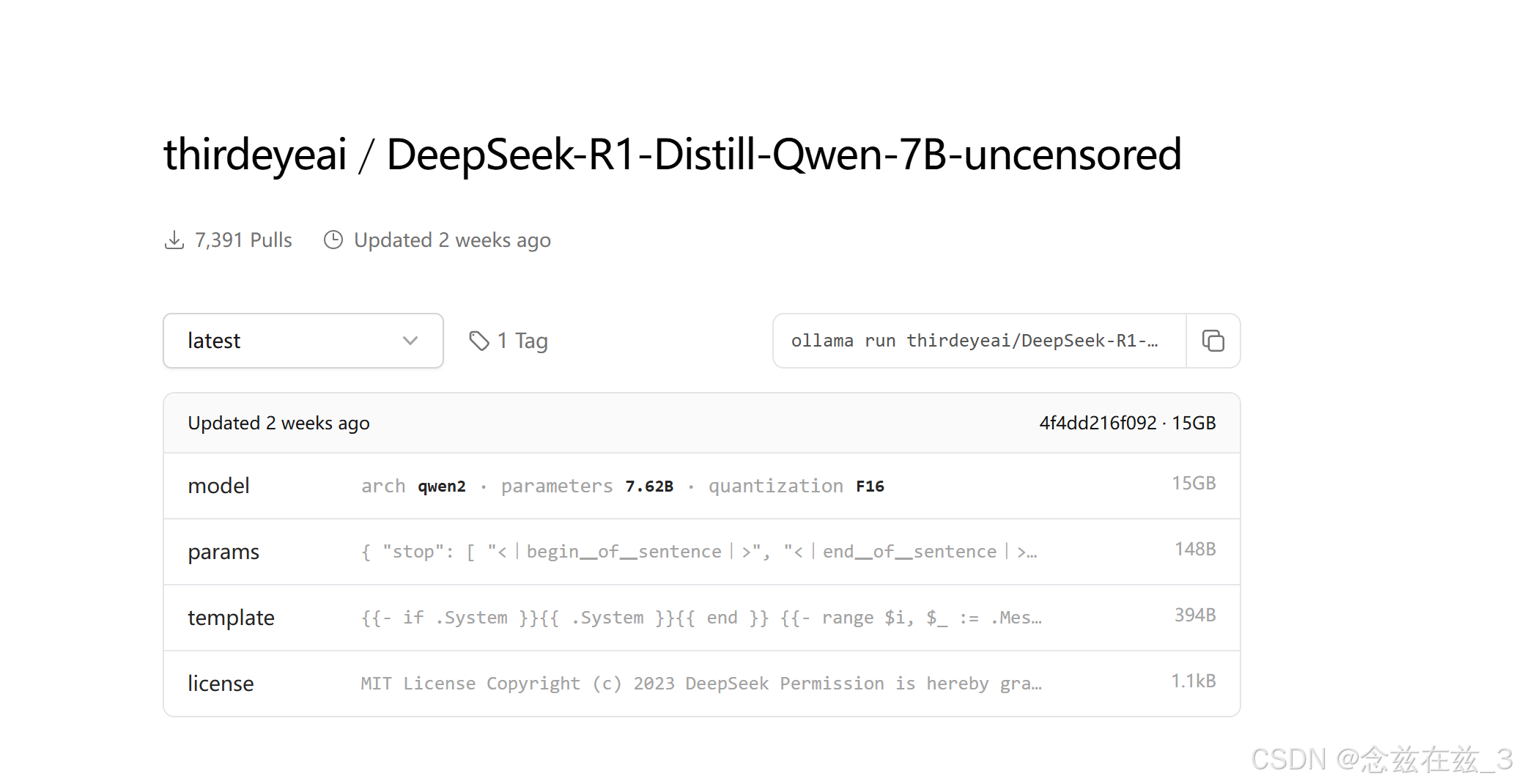Click the qwen2 arch value
The image size is (1516, 784).
[x=442, y=487]
